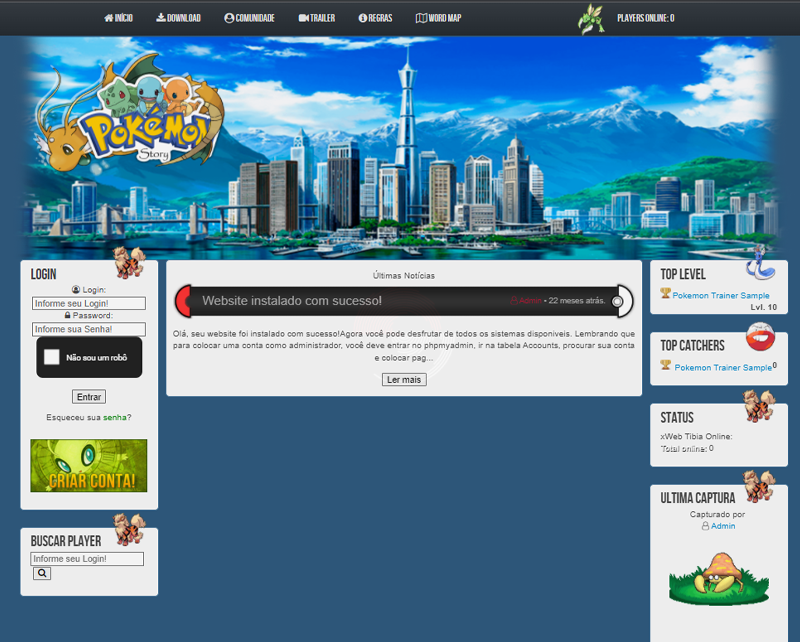Click the Parasect captured Pokémon image
Viewport: 800px width, 642px height.
pyautogui.click(x=719, y=579)
